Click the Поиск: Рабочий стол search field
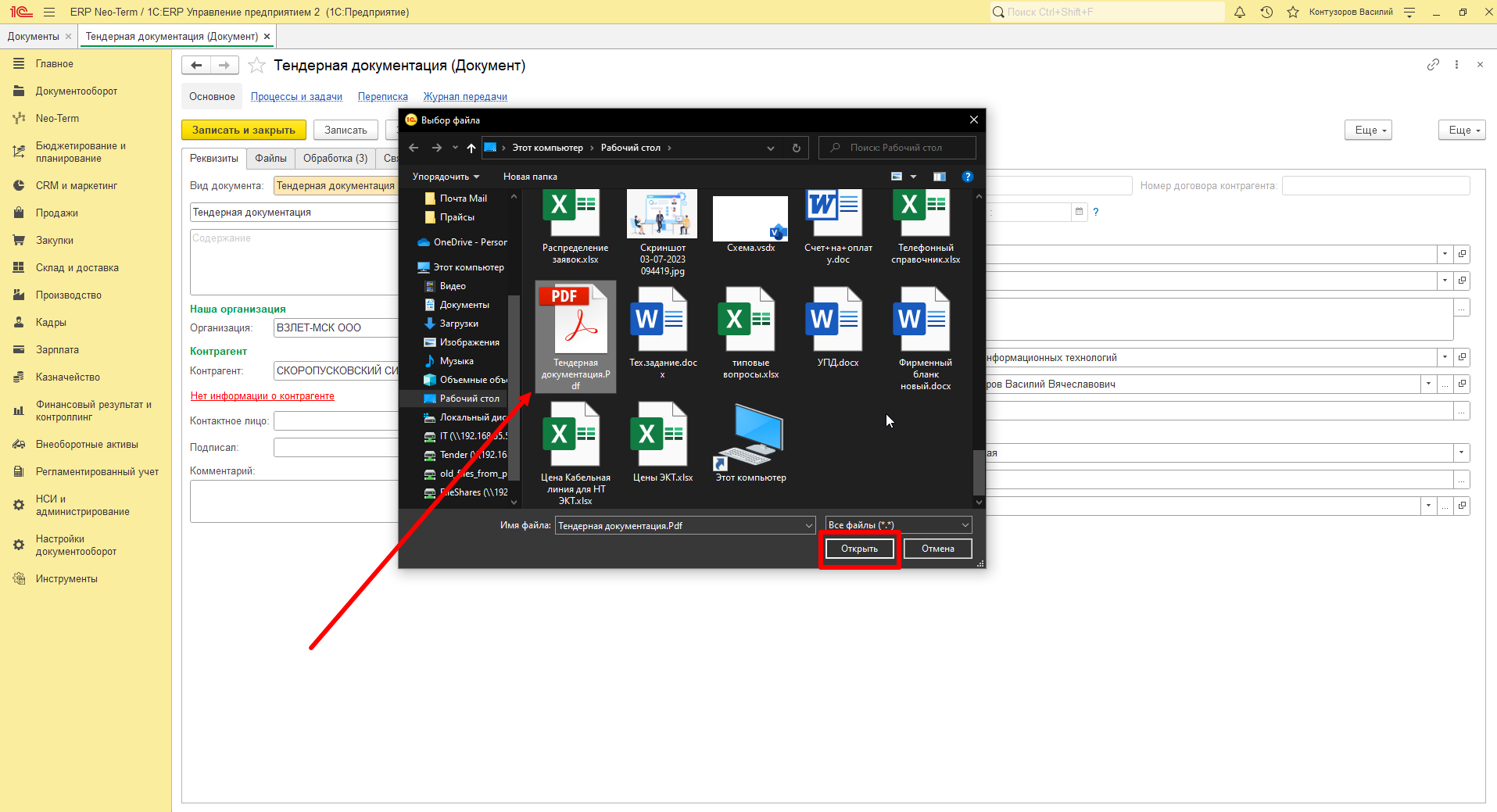The height and width of the screenshot is (812, 1497). [897, 148]
